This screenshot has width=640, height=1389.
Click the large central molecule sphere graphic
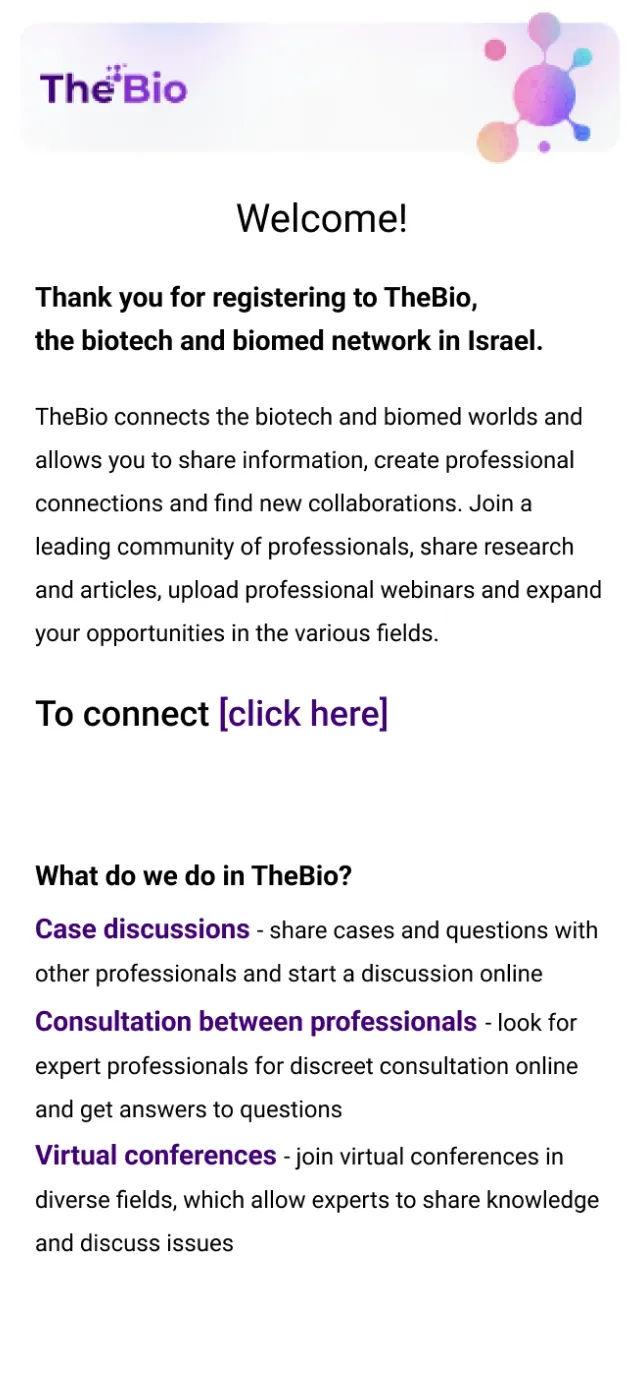pos(544,94)
